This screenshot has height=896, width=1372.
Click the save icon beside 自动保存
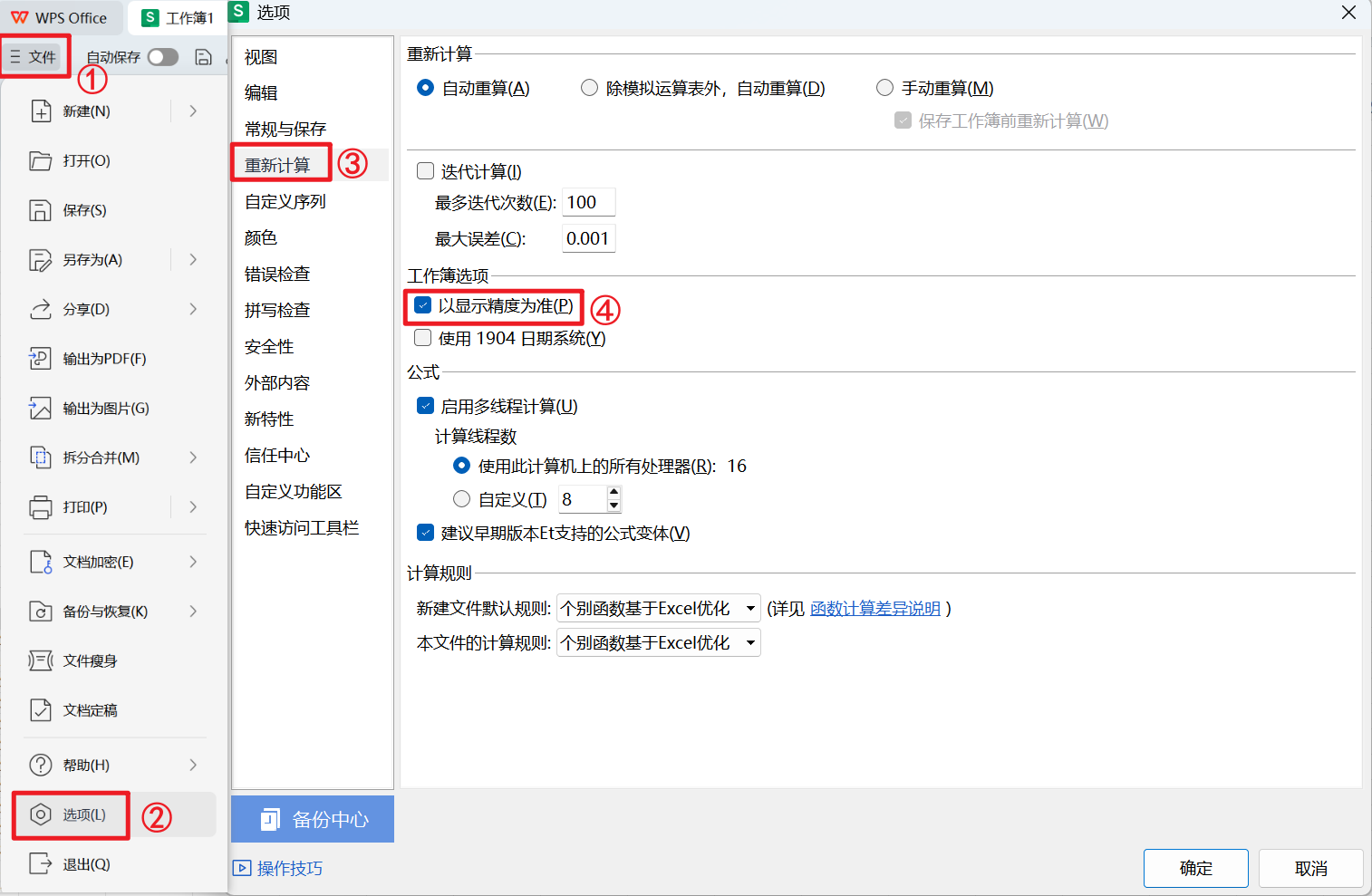(x=204, y=57)
